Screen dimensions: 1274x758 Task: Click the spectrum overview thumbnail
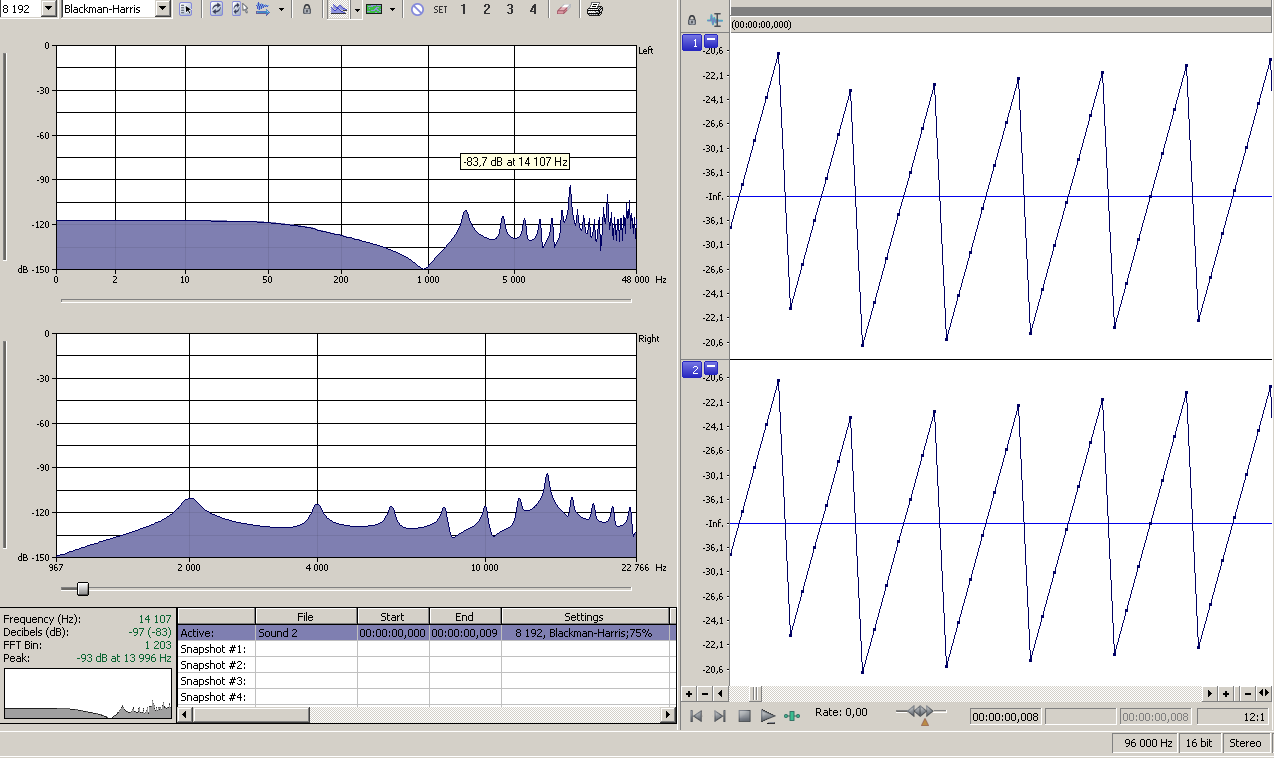pyautogui.click(x=88, y=694)
